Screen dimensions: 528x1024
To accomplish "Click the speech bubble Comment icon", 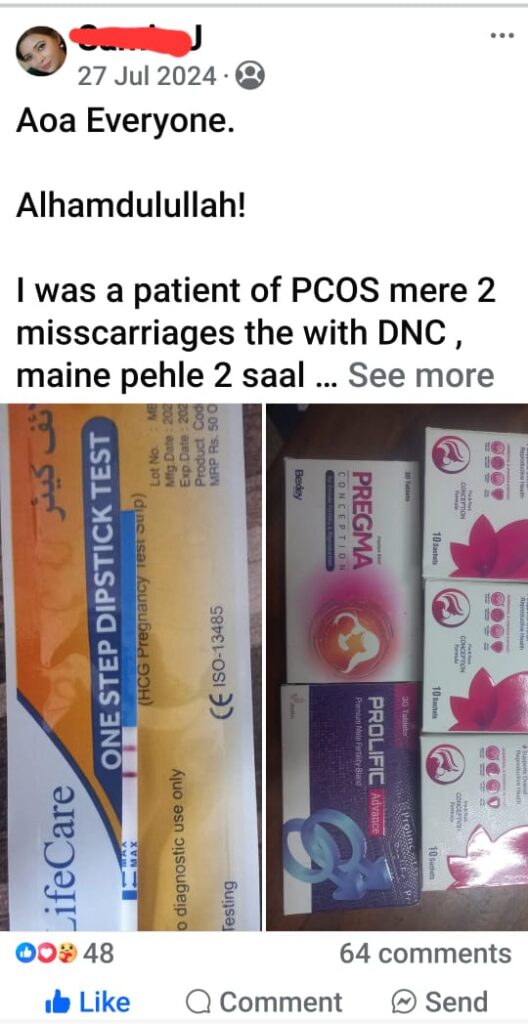I will pos(198,1002).
